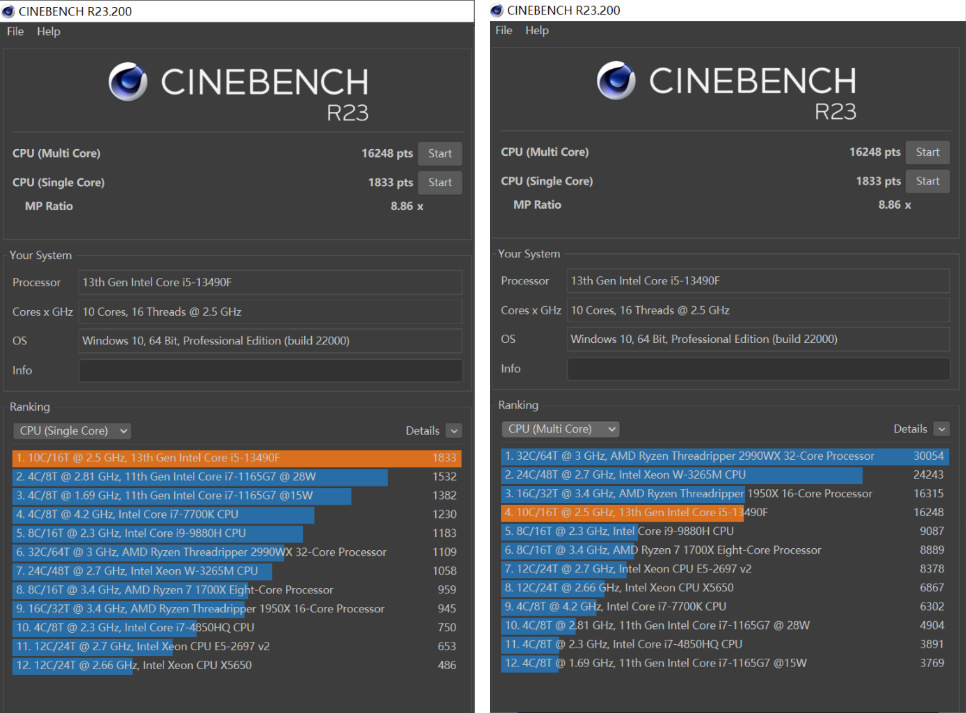The image size is (966, 713).
Task: Select single-core rank 1 i5-13490F row
Action: click(x=237, y=458)
